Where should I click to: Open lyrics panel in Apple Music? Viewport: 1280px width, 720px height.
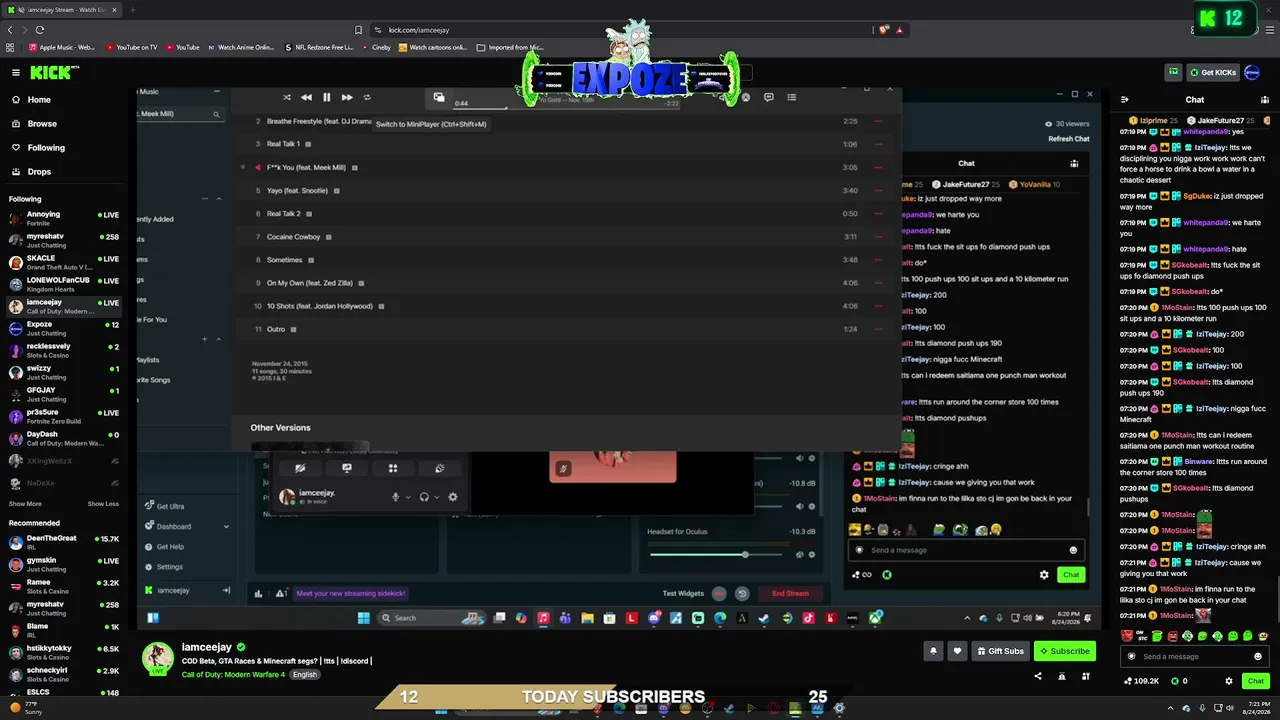[768, 97]
